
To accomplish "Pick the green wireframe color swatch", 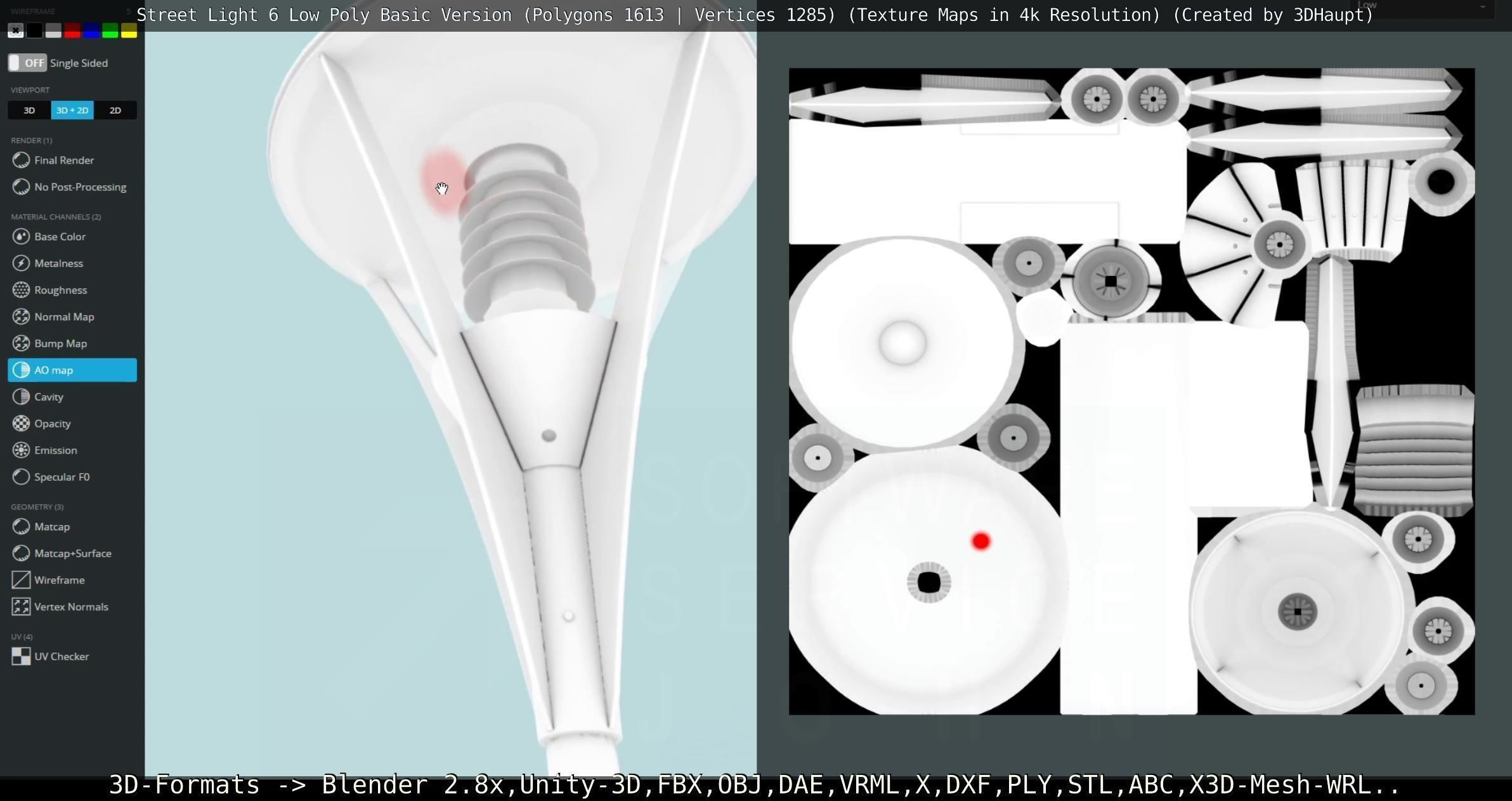I will coord(110,30).
